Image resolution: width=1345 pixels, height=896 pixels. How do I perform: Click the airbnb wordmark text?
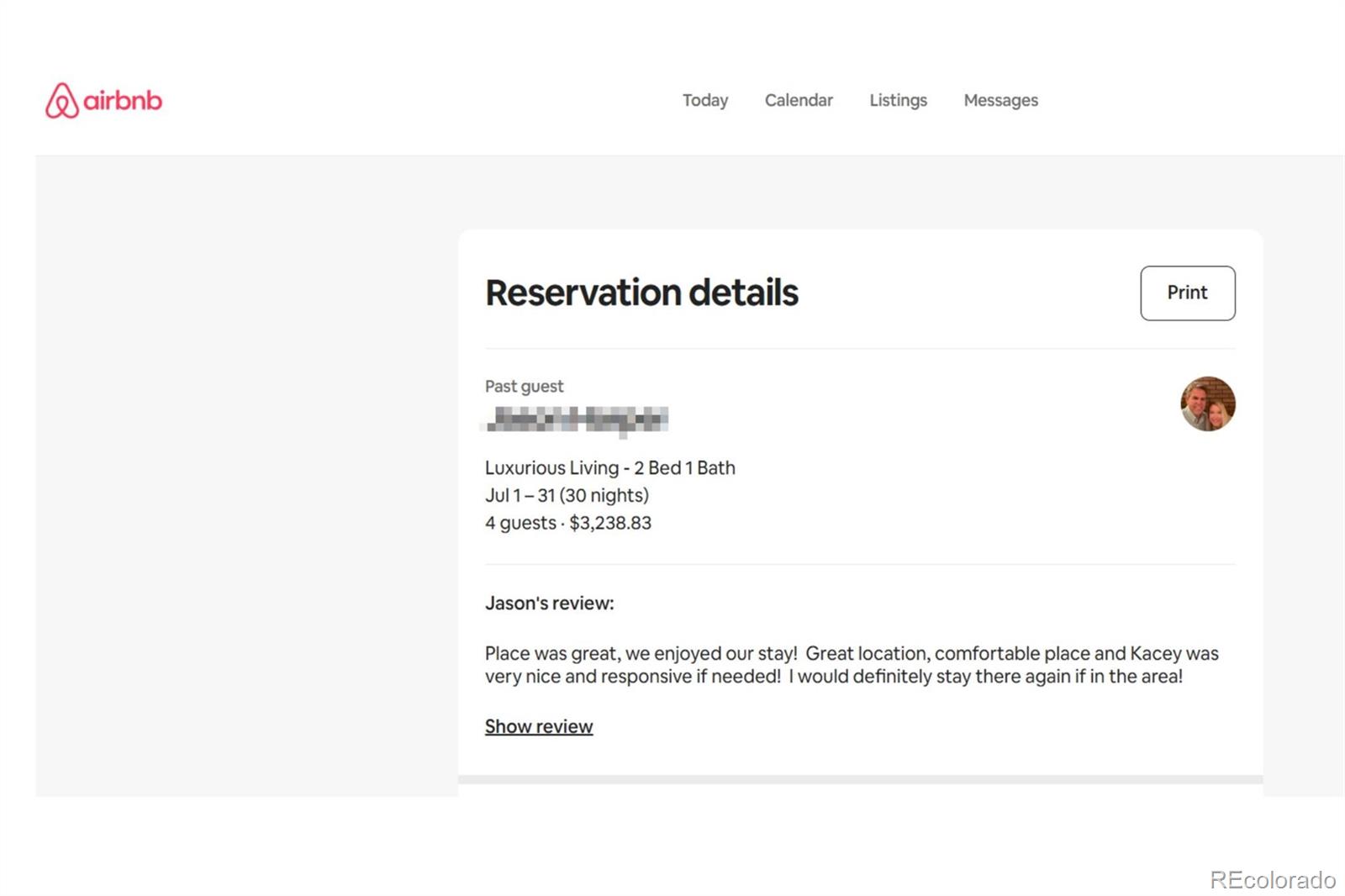coord(123,101)
